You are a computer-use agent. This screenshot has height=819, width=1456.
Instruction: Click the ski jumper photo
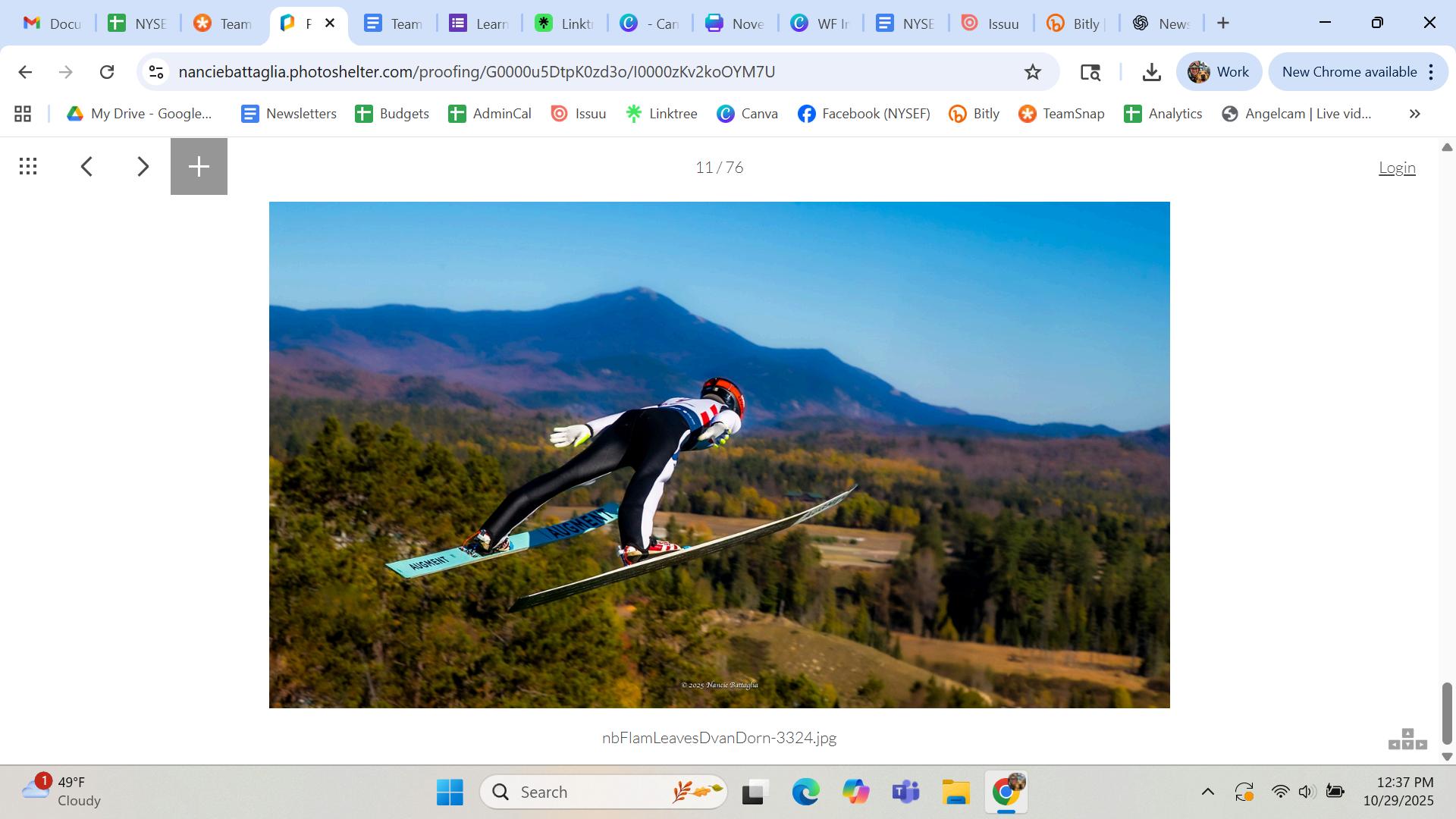tap(719, 455)
